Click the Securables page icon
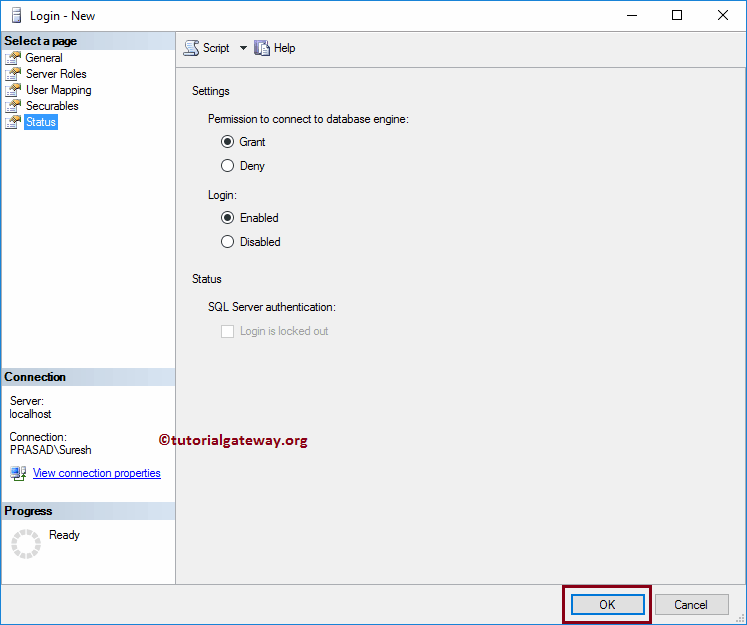Screen dimensions: 747x625 [x=13, y=106]
